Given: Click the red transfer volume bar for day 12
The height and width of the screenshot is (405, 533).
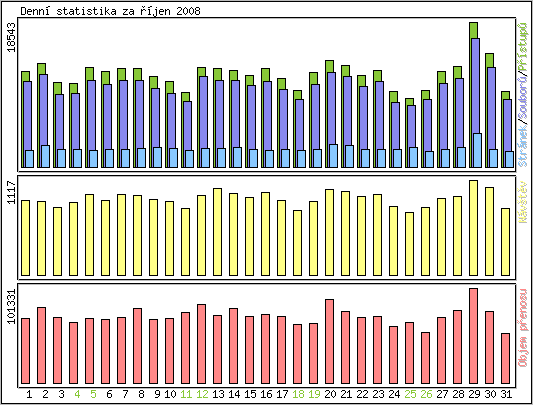Looking at the screenshot, I should 202,344.
